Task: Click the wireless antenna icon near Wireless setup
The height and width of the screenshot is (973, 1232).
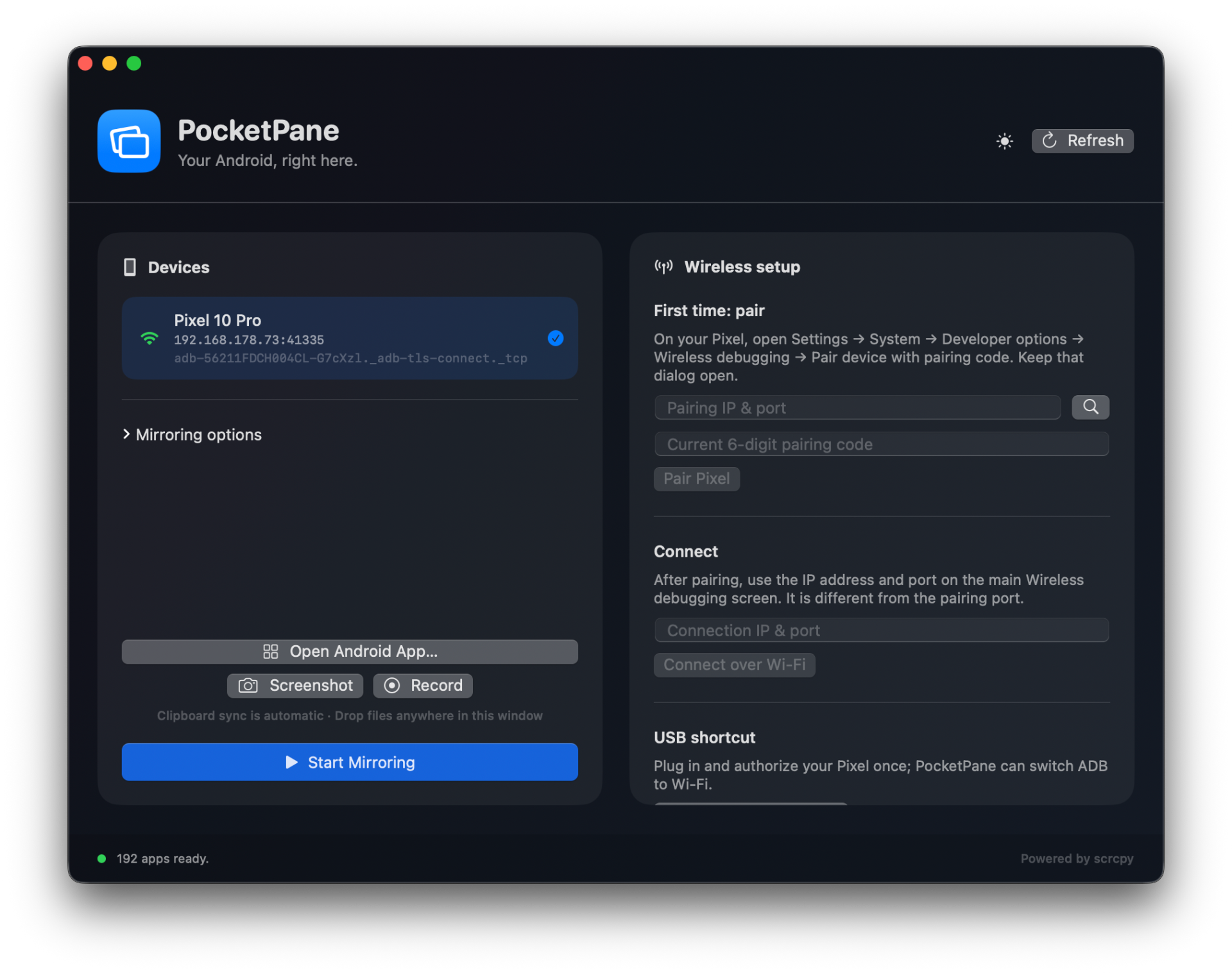Action: [663, 266]
